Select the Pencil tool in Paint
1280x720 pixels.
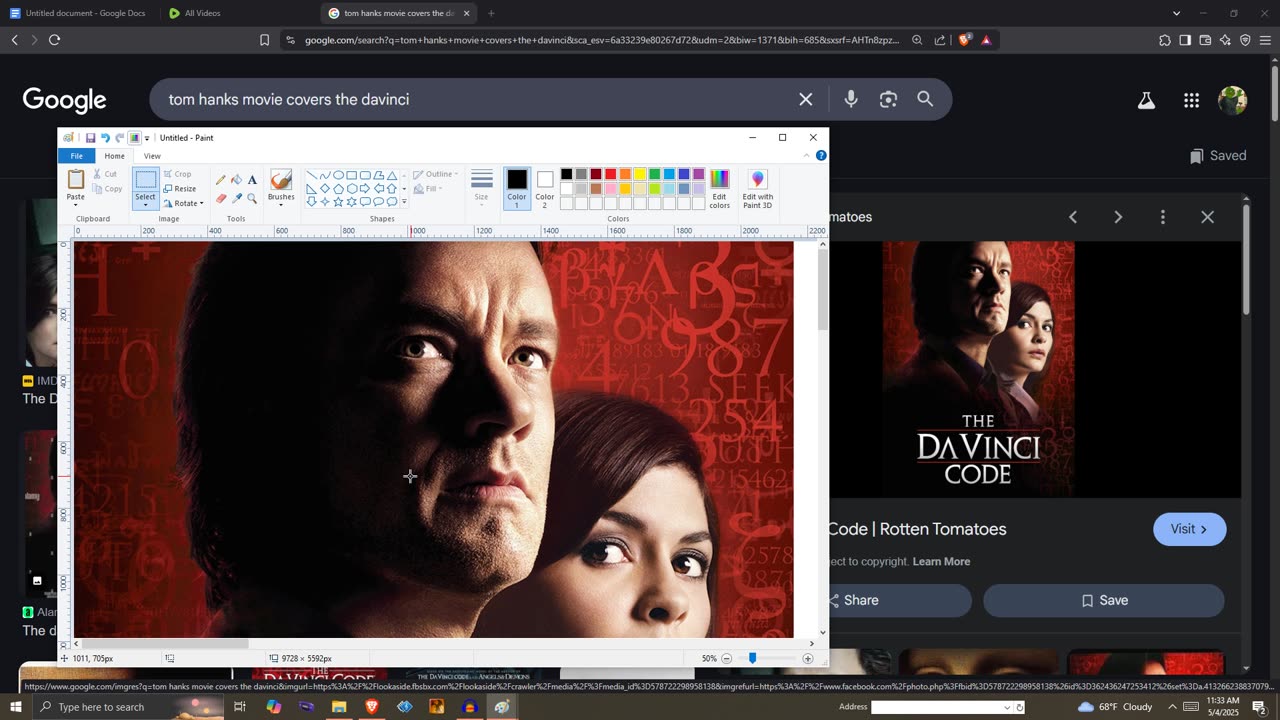coord(221,180)
